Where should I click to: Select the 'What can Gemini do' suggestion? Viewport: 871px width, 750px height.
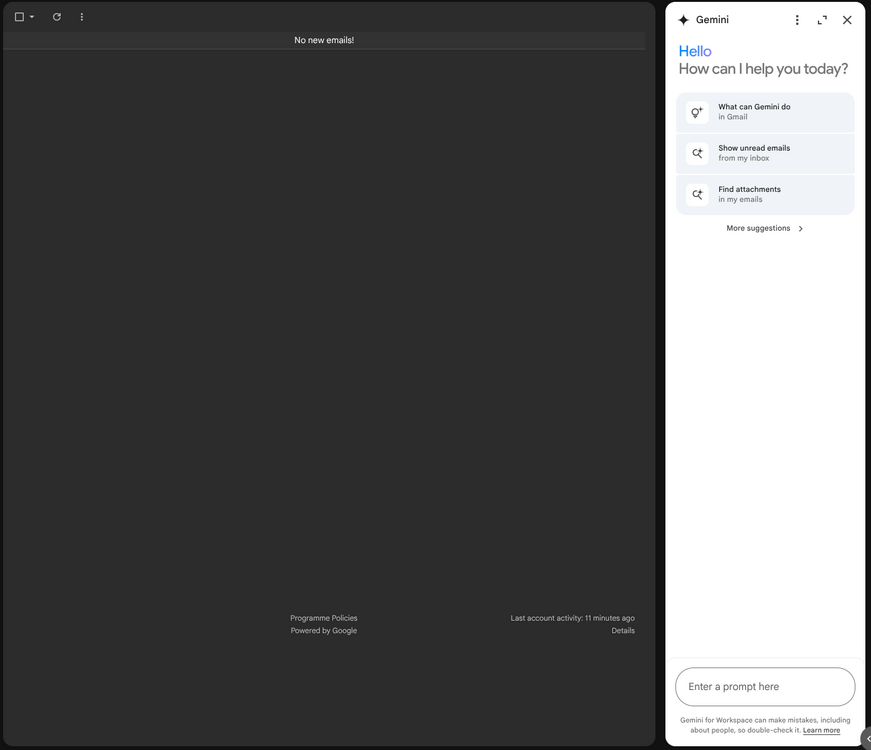[x=765, y=112]
